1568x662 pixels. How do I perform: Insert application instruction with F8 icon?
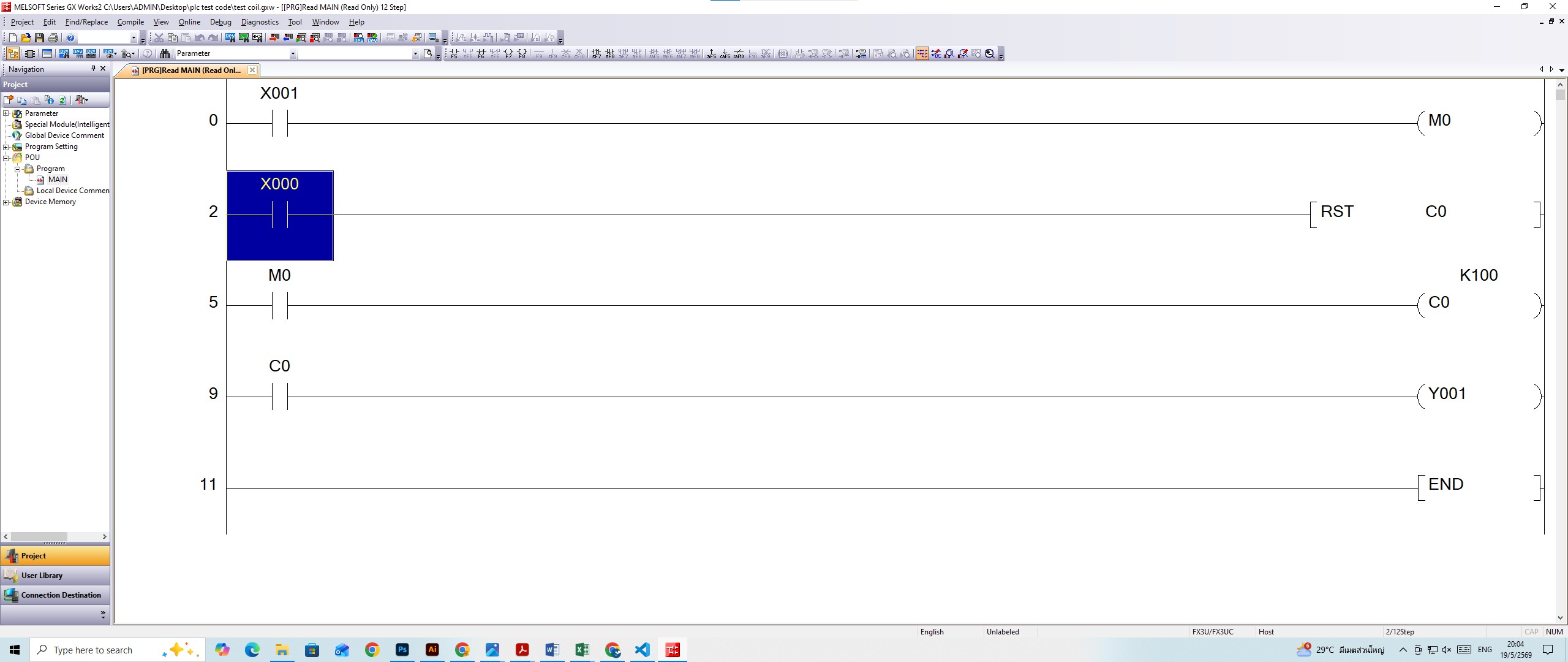(x=522, y=54)
